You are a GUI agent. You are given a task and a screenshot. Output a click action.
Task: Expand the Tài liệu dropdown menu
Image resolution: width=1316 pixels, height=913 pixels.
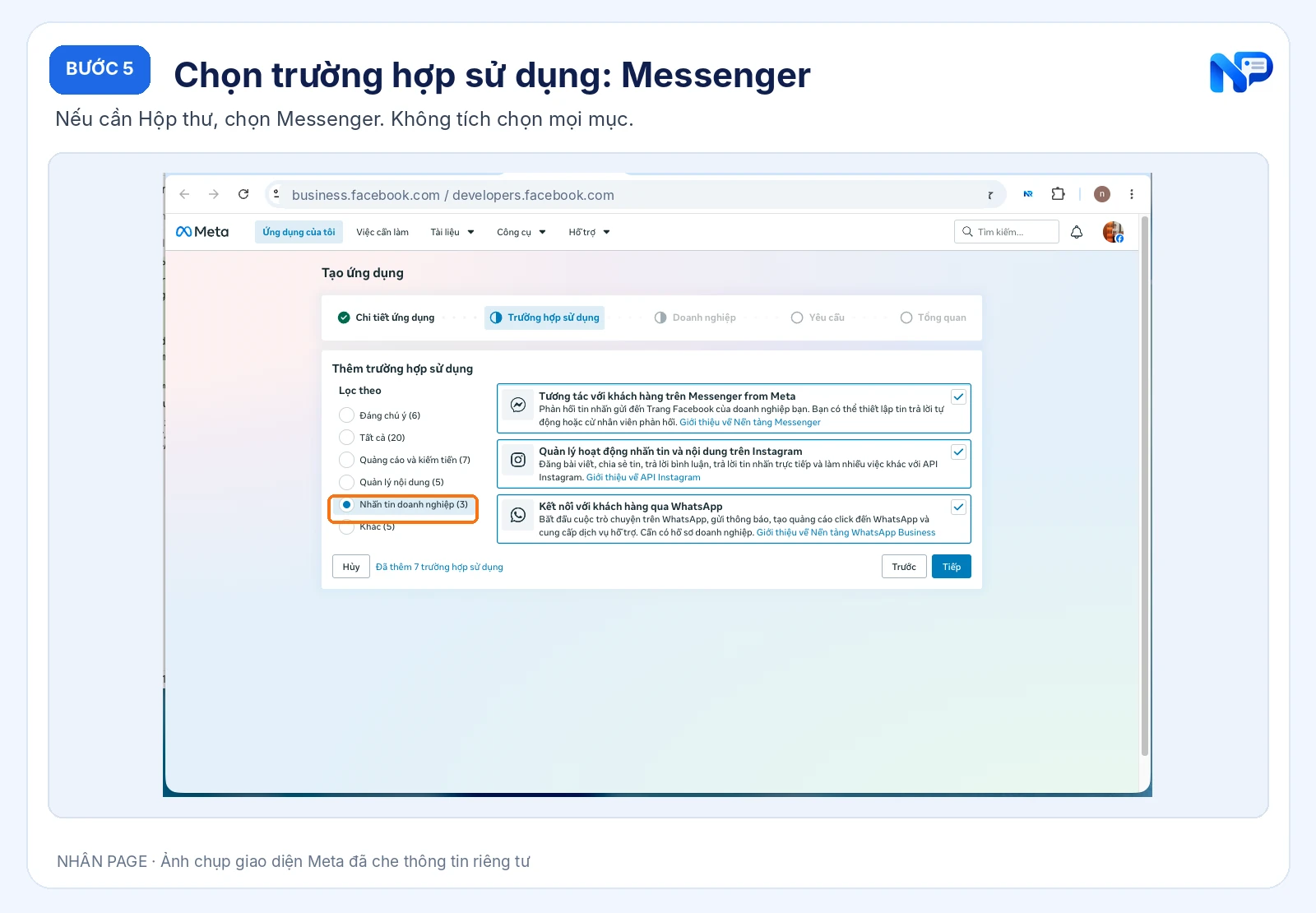click(x=452, y=232)
